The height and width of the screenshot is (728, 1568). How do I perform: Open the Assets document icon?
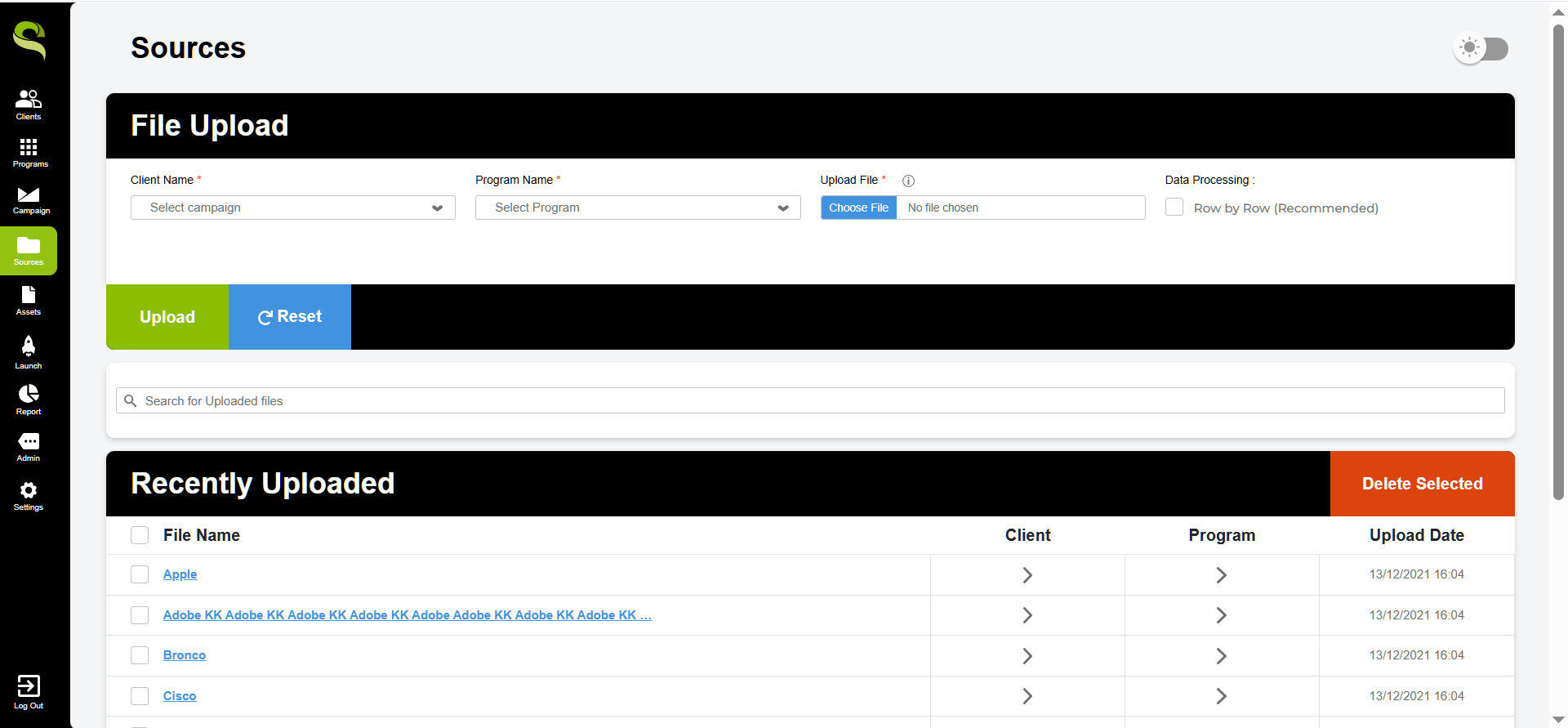pos(29,300)
